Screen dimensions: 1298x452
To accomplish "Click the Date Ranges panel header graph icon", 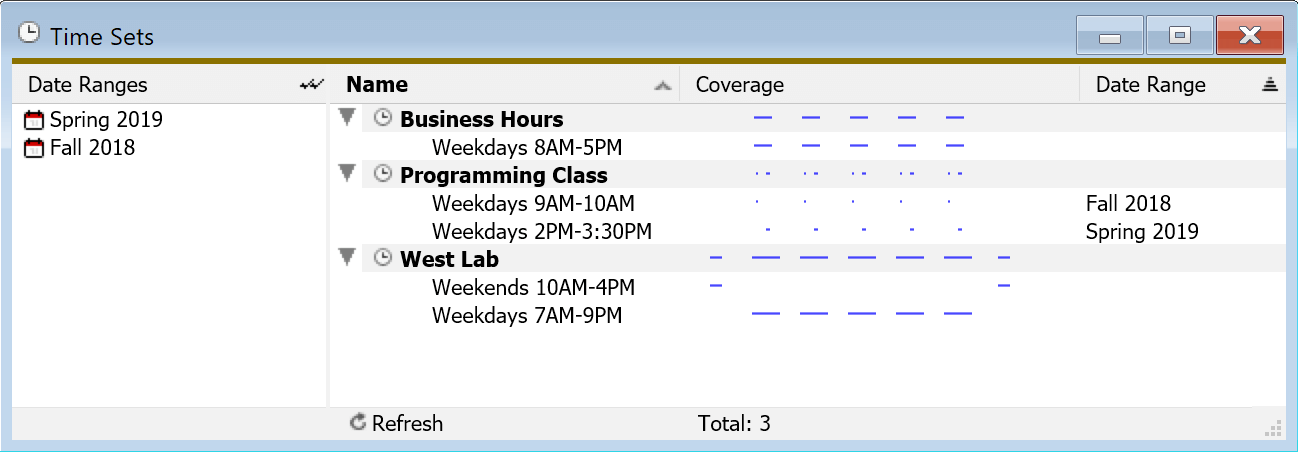I will point(312,86).
